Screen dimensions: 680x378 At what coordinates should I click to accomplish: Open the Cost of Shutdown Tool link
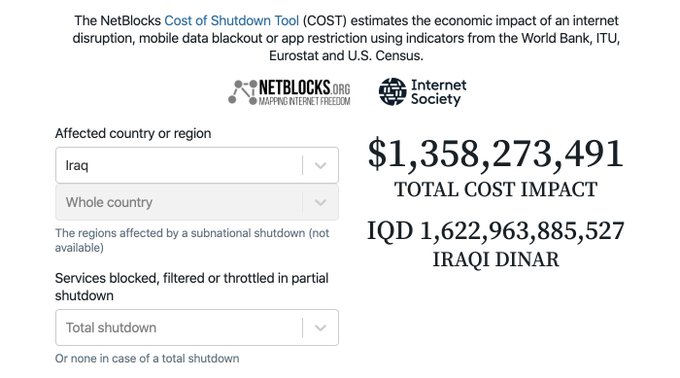coord(232,20)
